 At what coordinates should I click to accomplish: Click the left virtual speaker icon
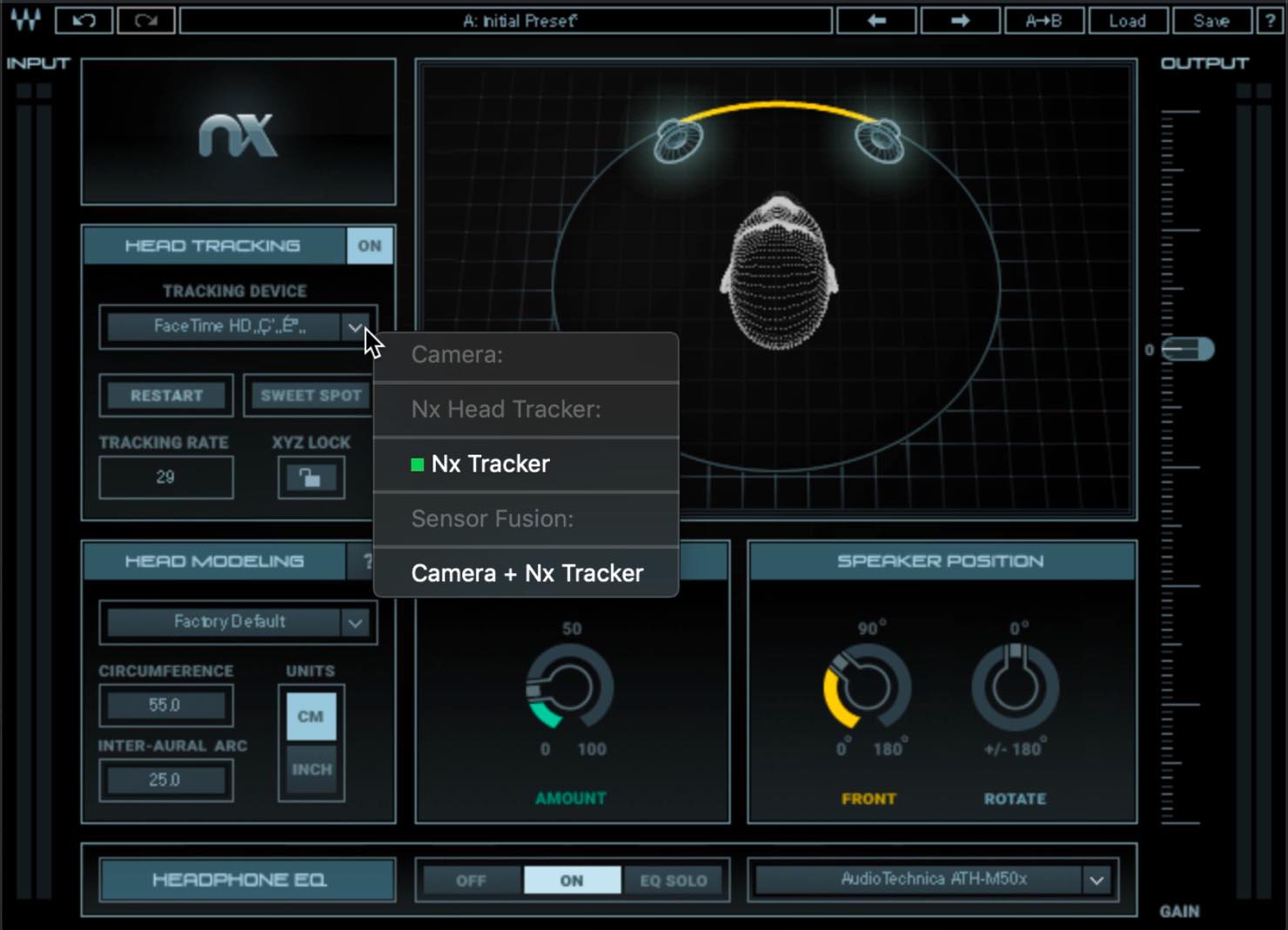click(679, 140)
